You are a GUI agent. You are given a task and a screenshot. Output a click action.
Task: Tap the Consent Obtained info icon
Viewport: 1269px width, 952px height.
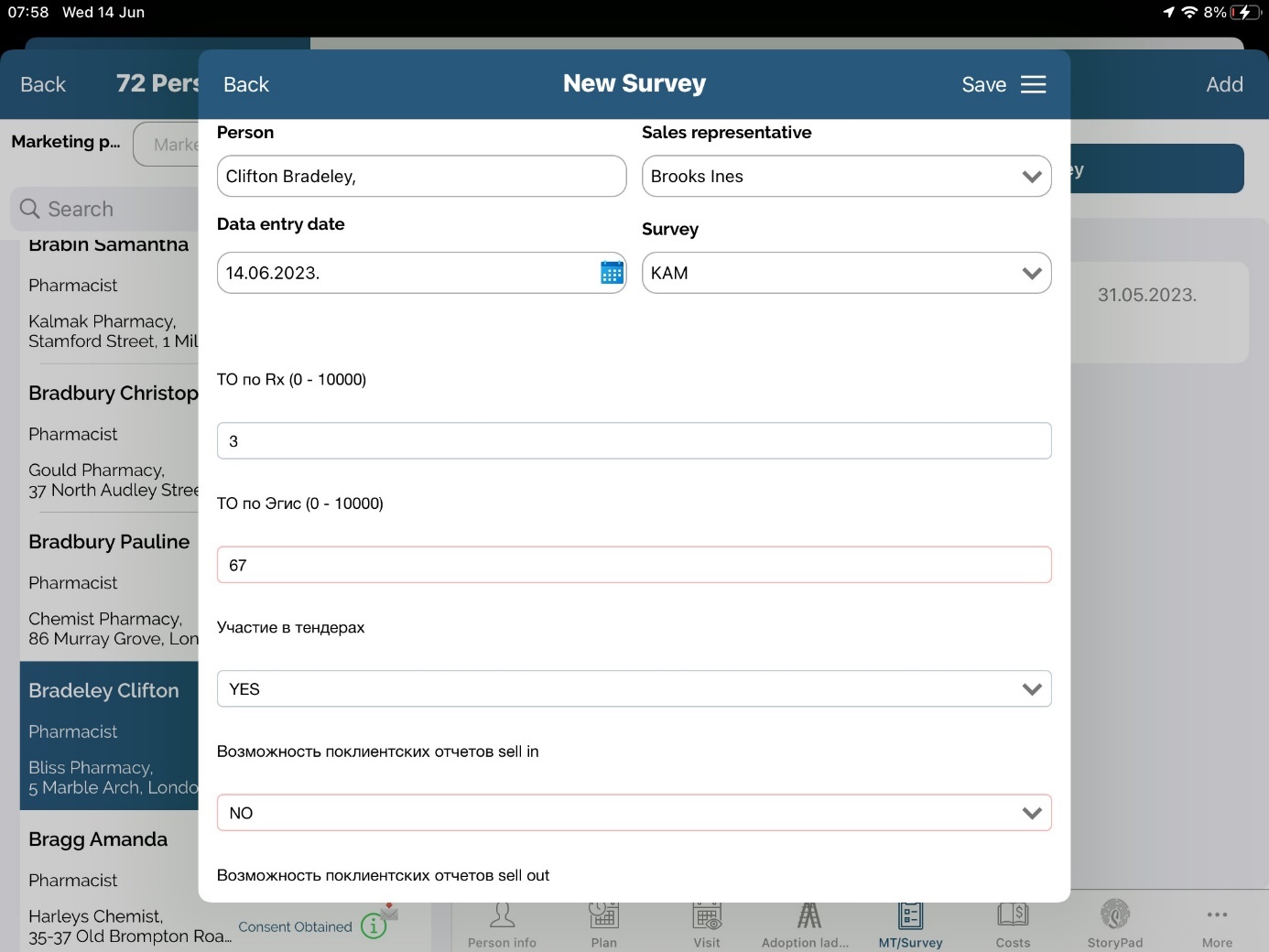(373, 926)
